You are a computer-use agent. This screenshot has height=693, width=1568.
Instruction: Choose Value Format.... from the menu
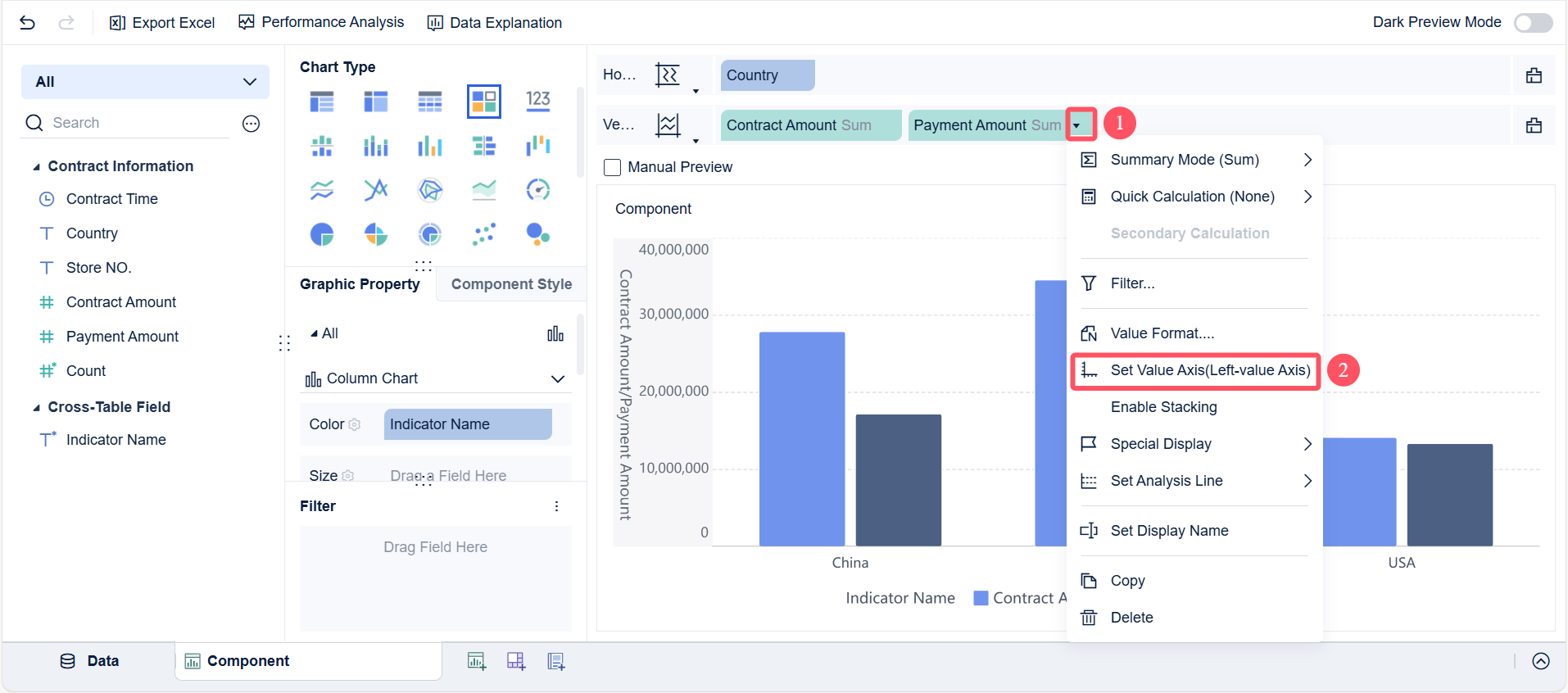[x=1162, y=333]
